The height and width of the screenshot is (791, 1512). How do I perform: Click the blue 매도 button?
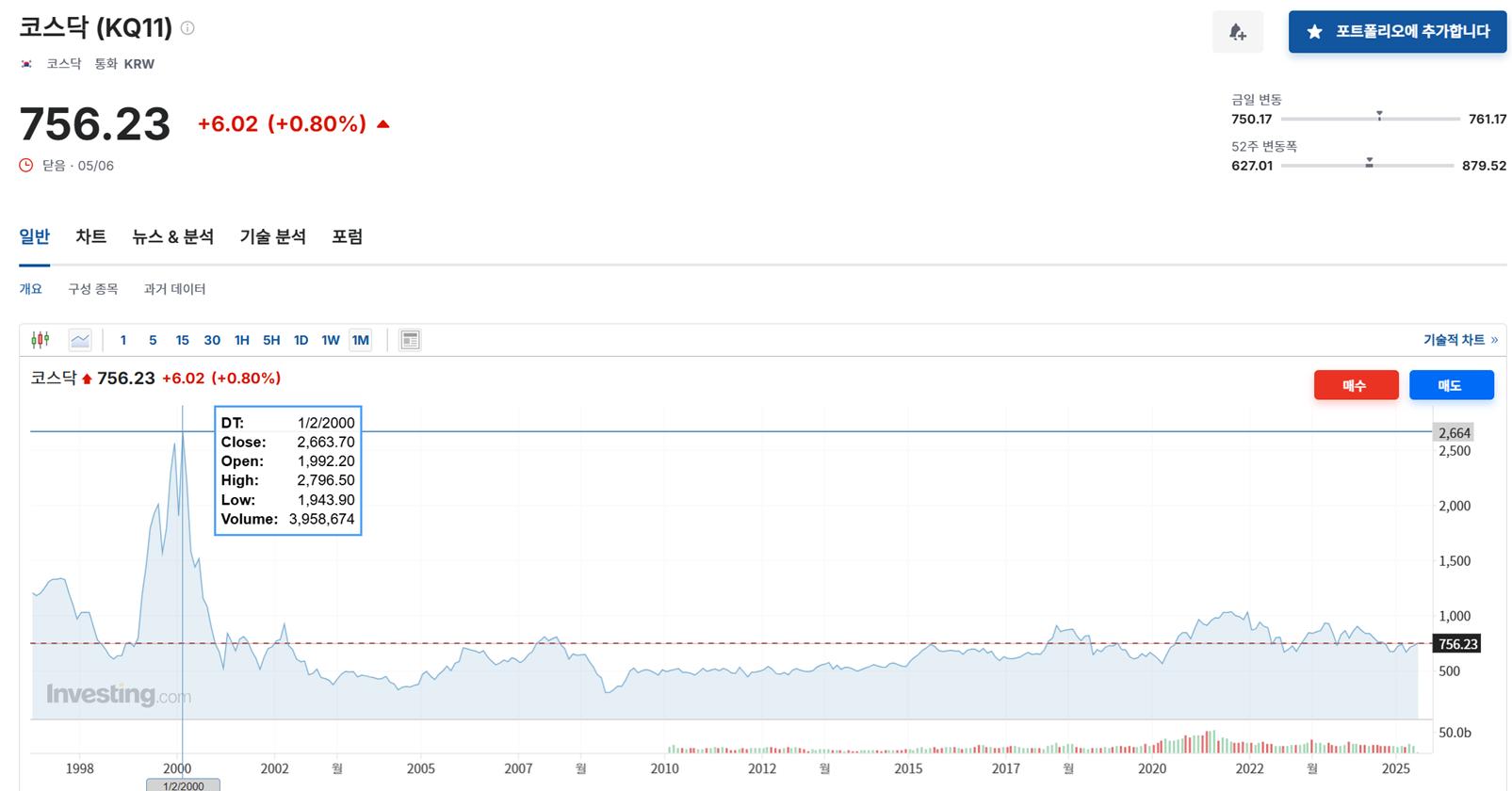[1451, 385]
